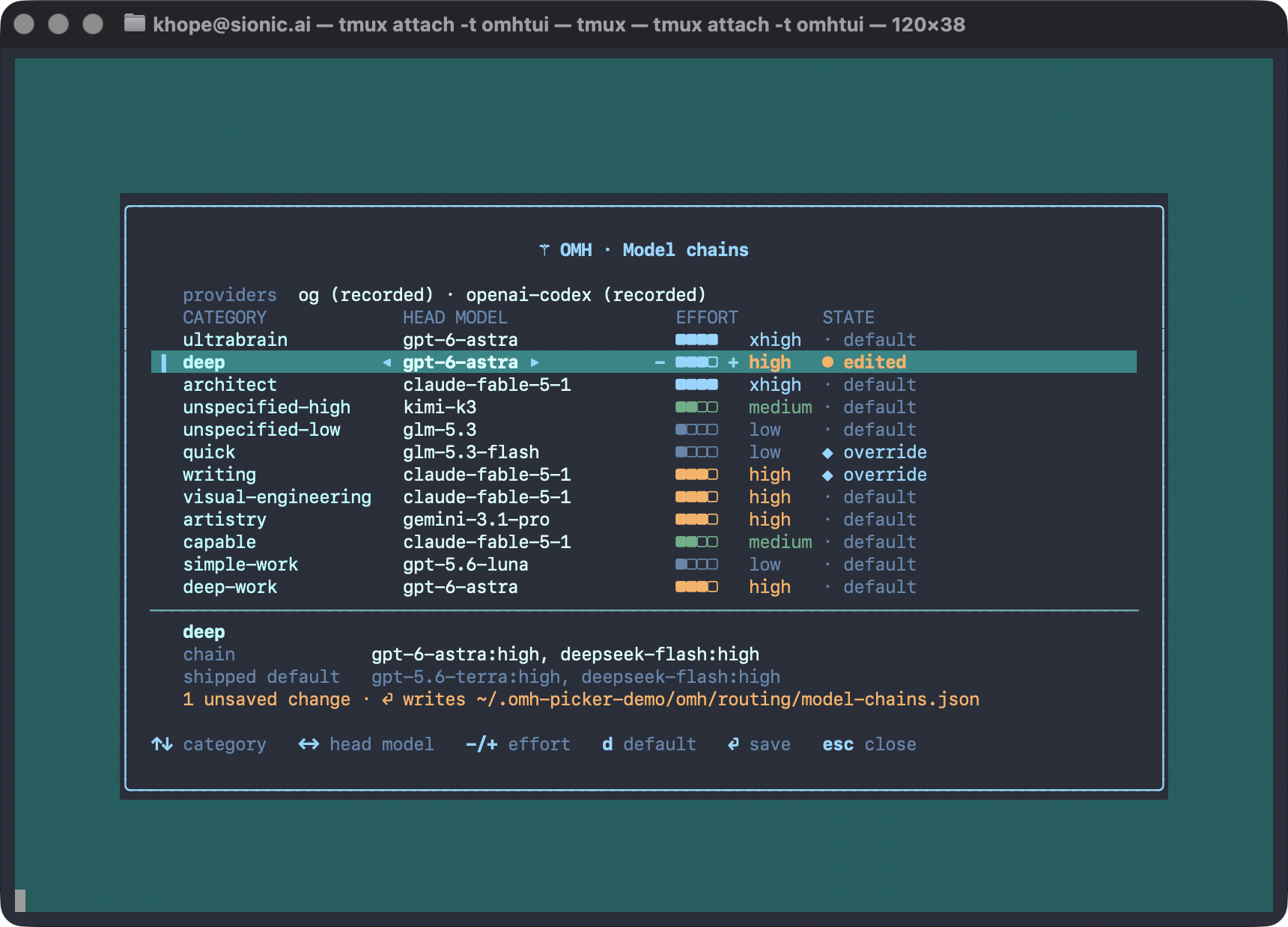Click the override diamond in quick row
Screen dimensions: 1288x927
pos(827,452)
